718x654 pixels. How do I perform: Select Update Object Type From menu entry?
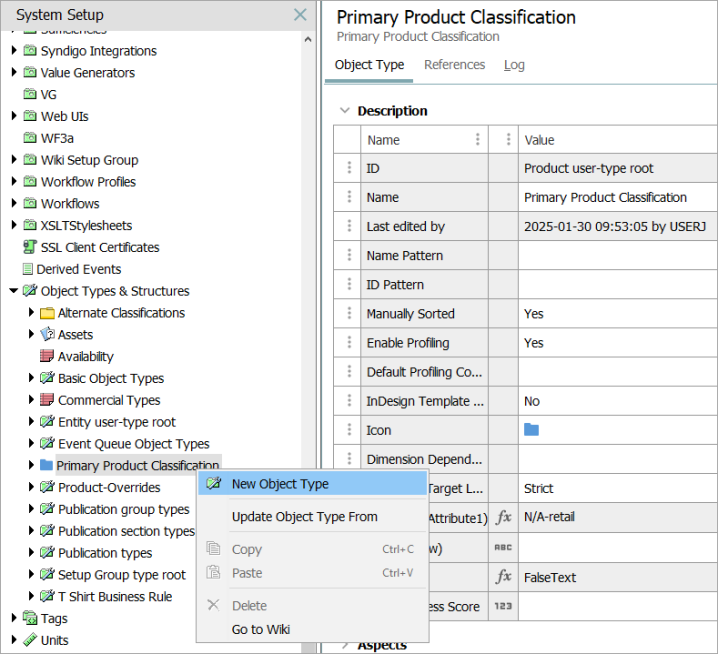pos(304,517)
